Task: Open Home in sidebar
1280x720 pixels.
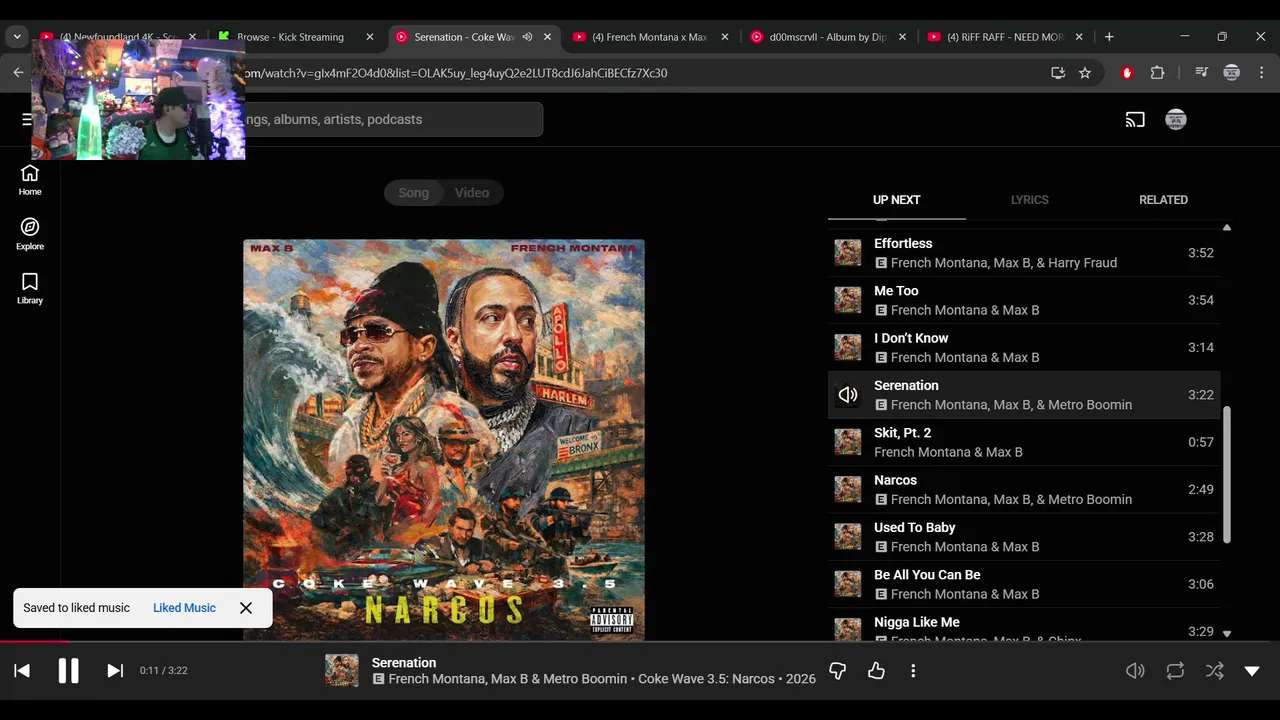Action: click(30, 180)
